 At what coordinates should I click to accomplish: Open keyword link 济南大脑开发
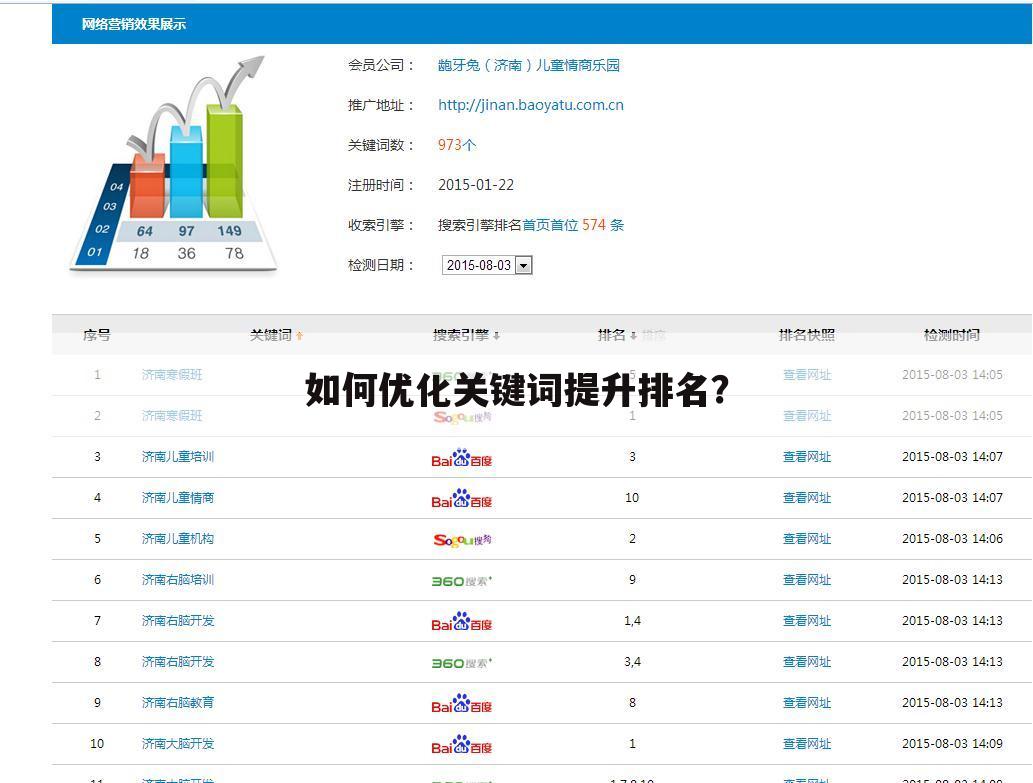[x=178, y=743]
